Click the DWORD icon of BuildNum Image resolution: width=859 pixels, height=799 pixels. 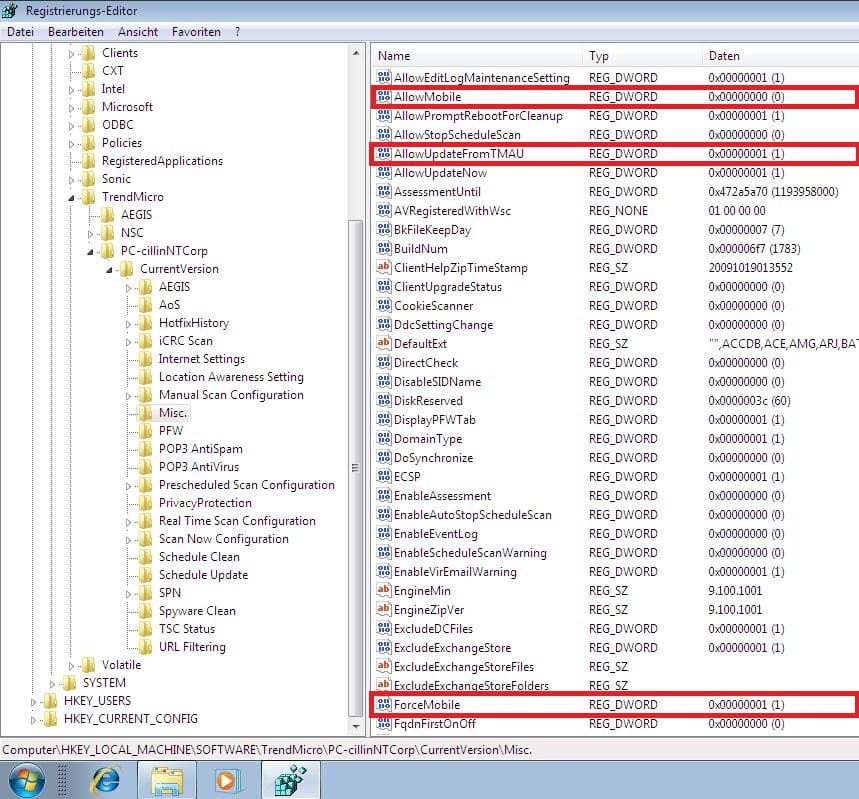click(x=384, y=248)
